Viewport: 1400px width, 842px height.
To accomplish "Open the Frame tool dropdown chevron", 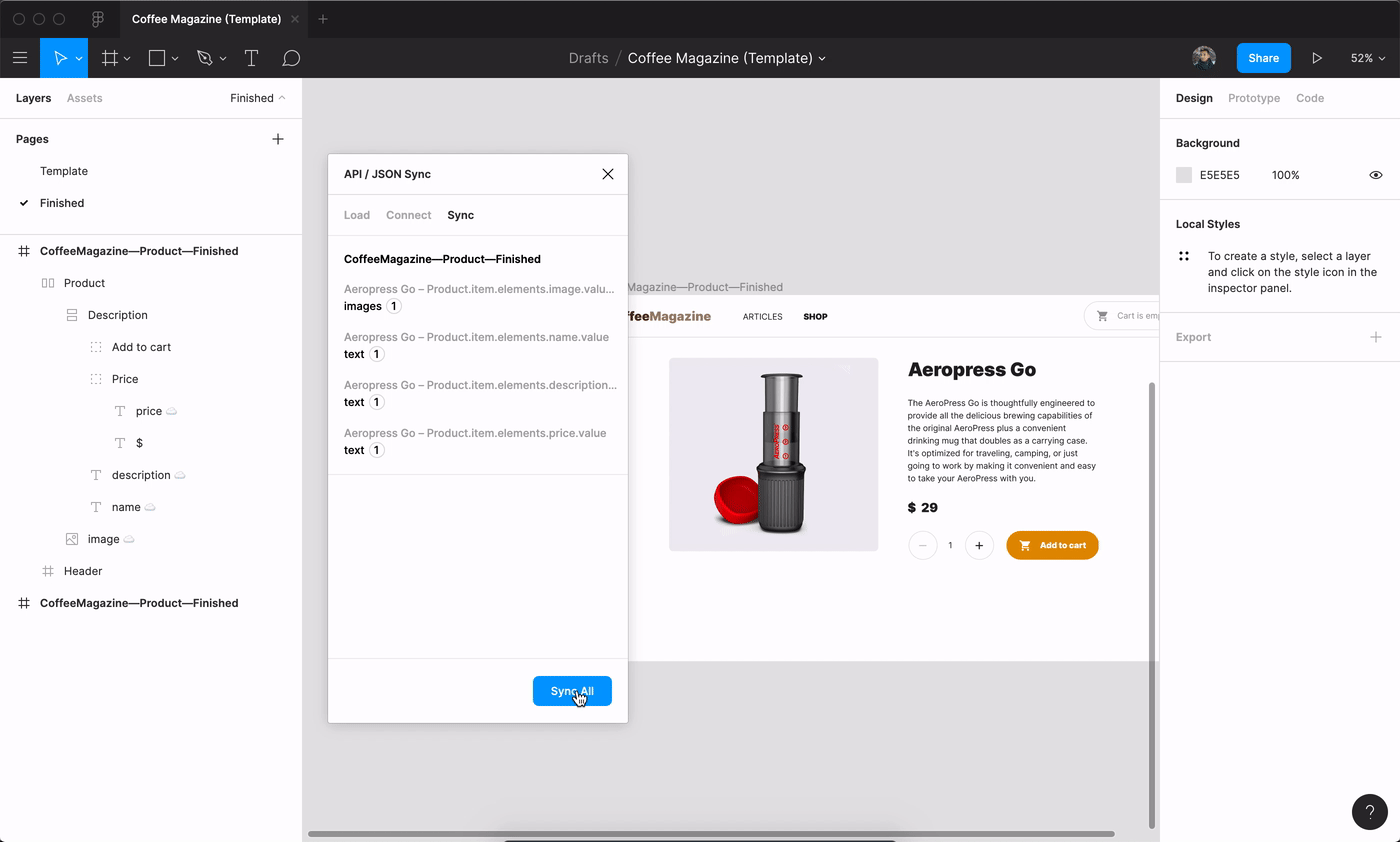I will point(127,59).
